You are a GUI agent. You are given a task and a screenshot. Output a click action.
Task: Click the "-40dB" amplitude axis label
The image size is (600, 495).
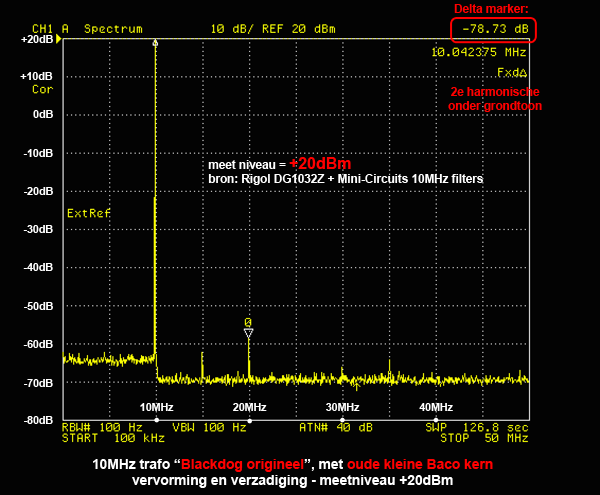pos(38,267)
